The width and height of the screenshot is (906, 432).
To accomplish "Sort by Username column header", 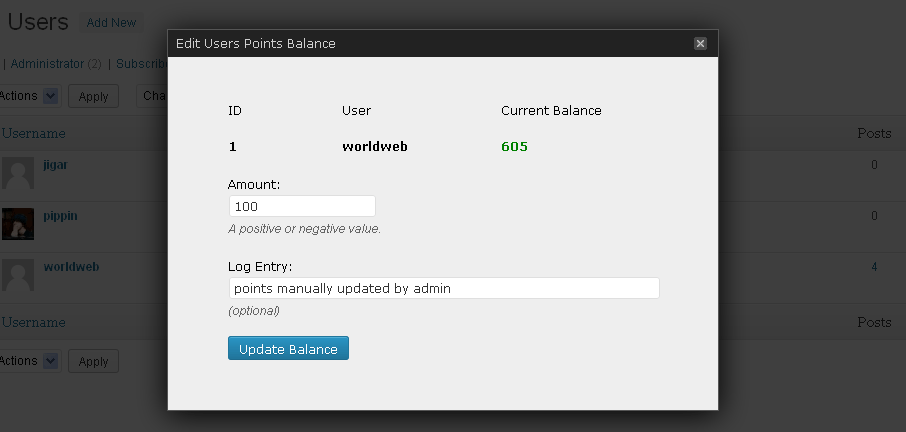I will 33,133.
